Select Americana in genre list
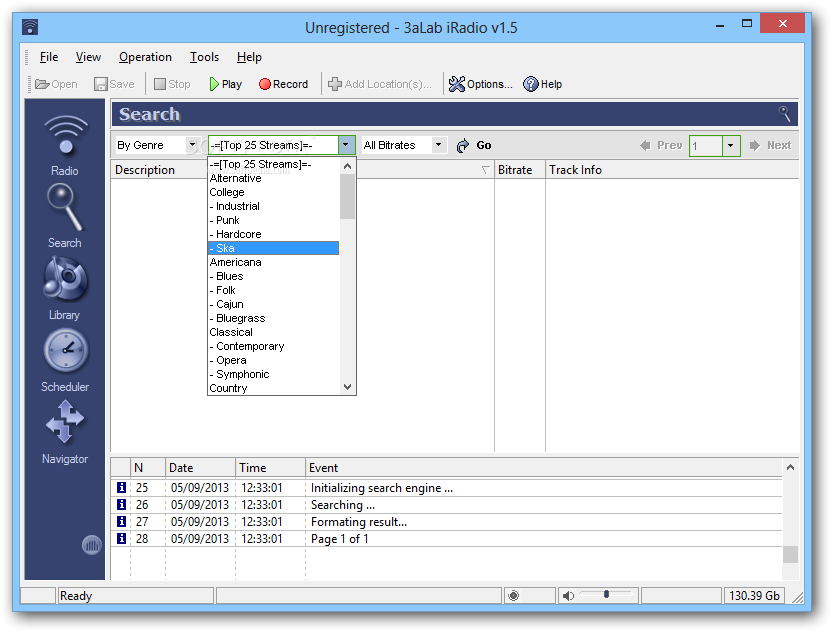The width and height of the screenshot is (832, 632). click(273, 262)
